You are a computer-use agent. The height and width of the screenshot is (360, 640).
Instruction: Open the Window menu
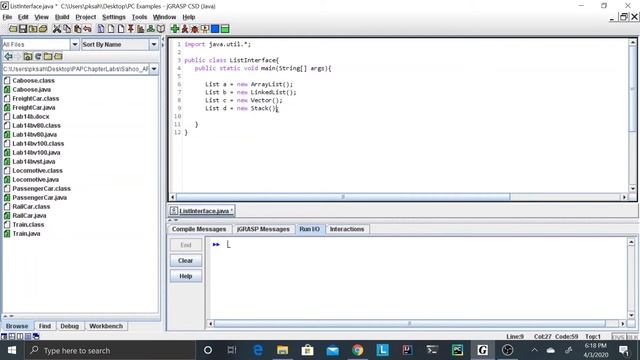click(164, 17)
